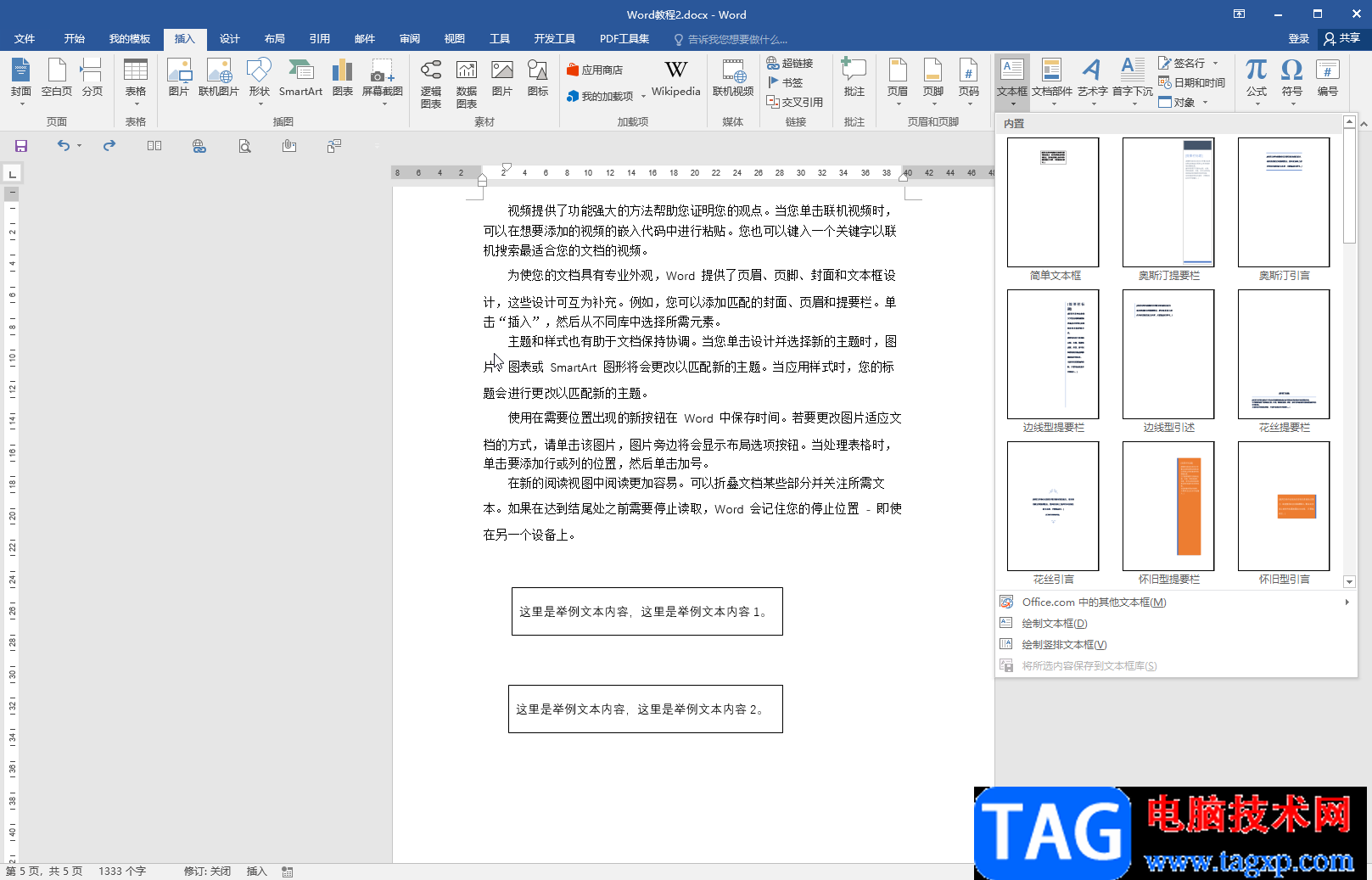This screenshot has height=880, width=1372.
Task: Switch to the PDF工具集 tab
Action: (x=624, y=39)
